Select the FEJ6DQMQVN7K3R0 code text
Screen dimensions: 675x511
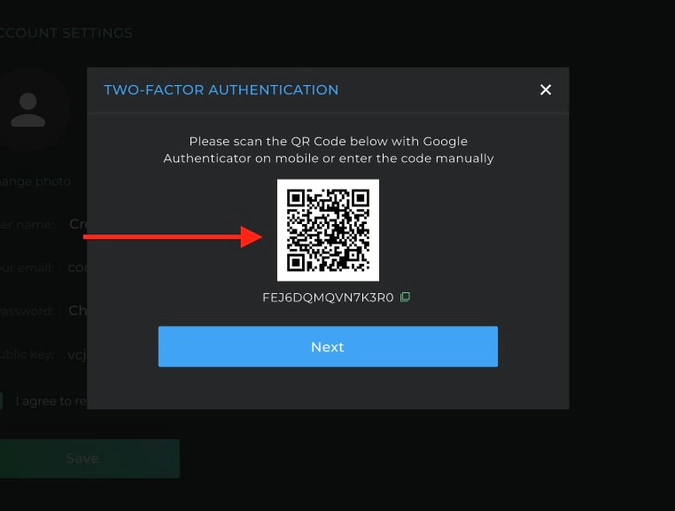pos(328,297)
